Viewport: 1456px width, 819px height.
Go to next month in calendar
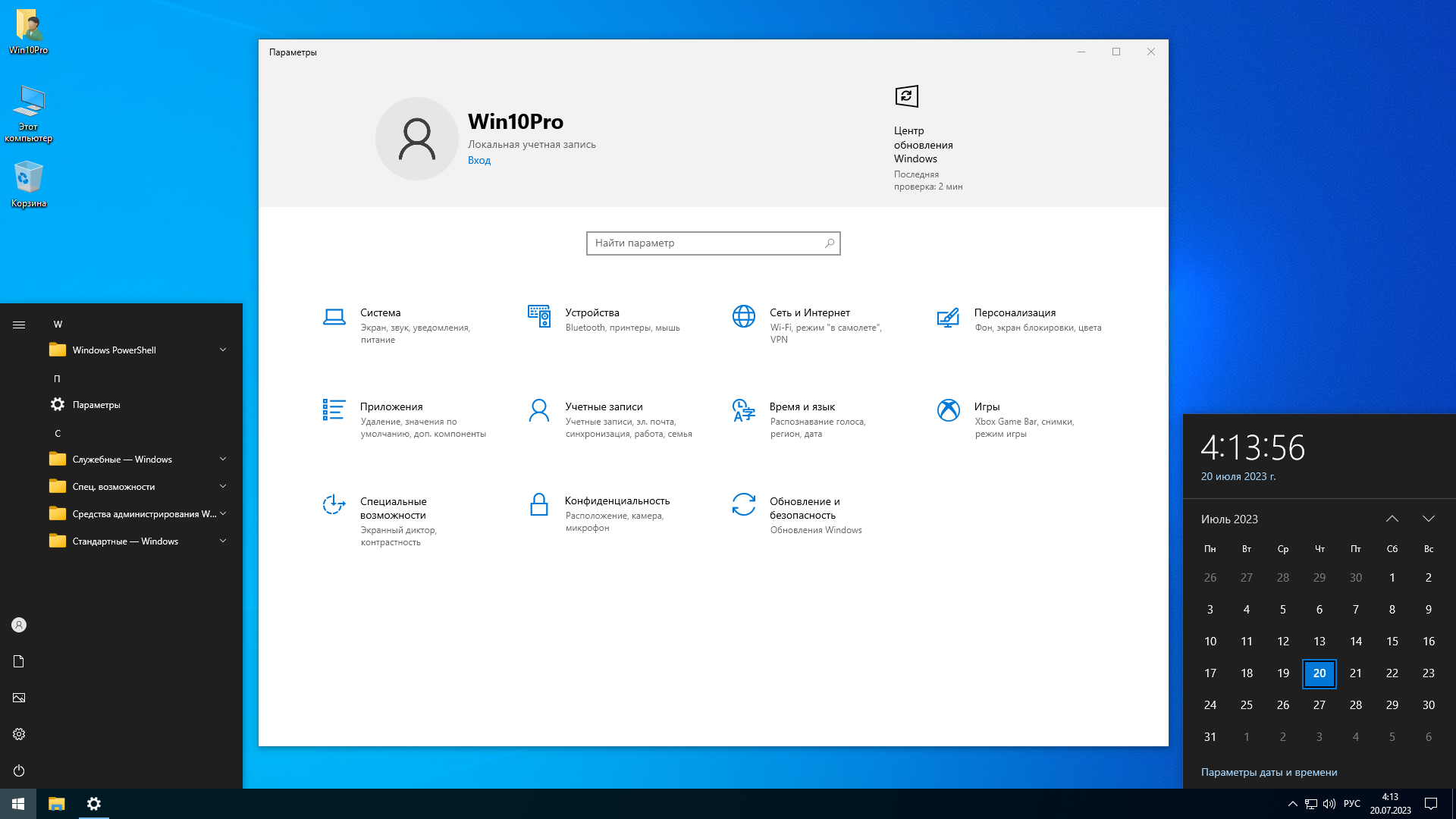tap(1429, 519)
